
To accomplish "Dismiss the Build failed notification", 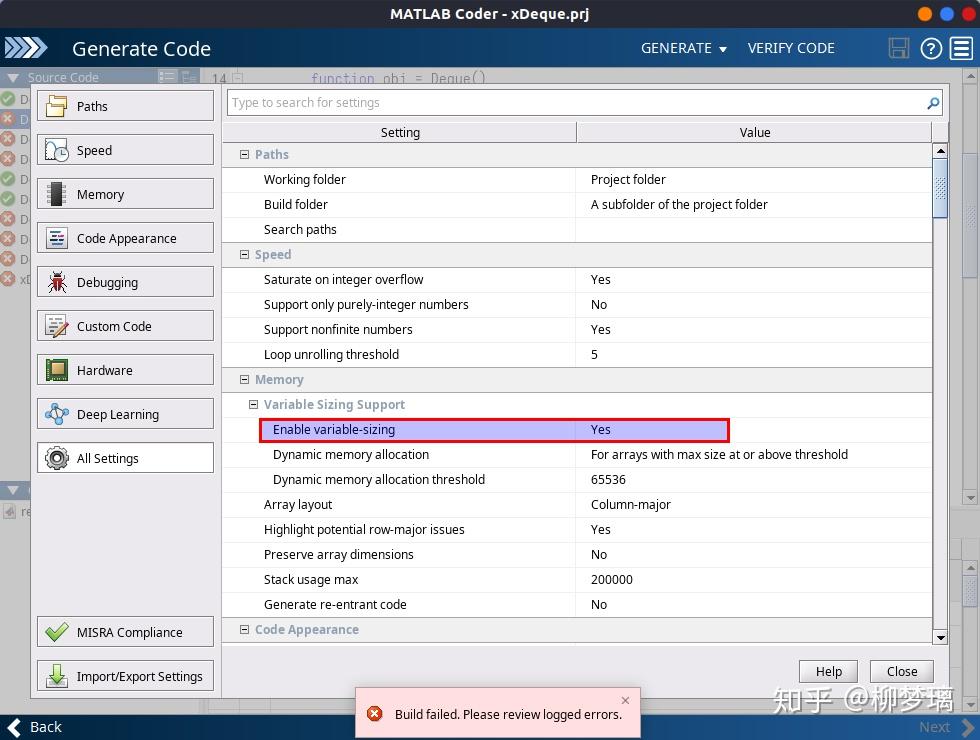I will click(x=625, y=701).
